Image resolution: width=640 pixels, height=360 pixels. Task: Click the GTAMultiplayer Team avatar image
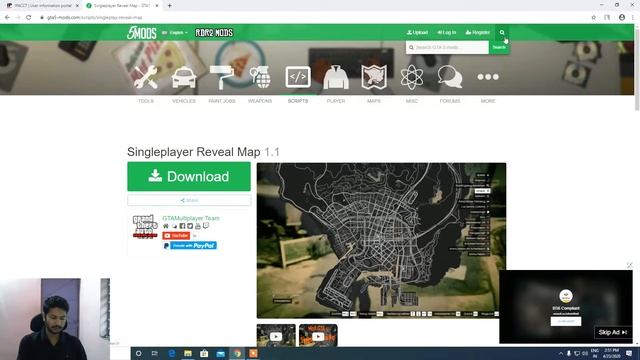tap(145, 227)
